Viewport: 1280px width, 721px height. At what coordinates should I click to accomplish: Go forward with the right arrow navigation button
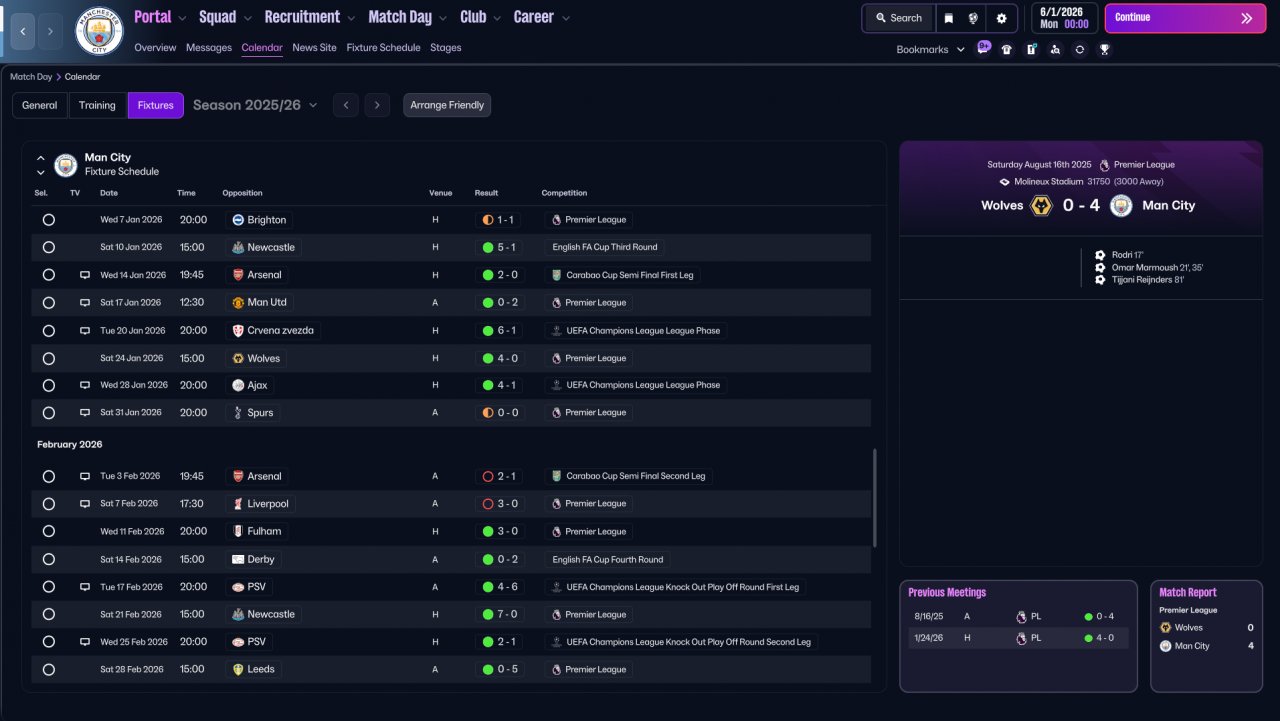coord(50,32)
